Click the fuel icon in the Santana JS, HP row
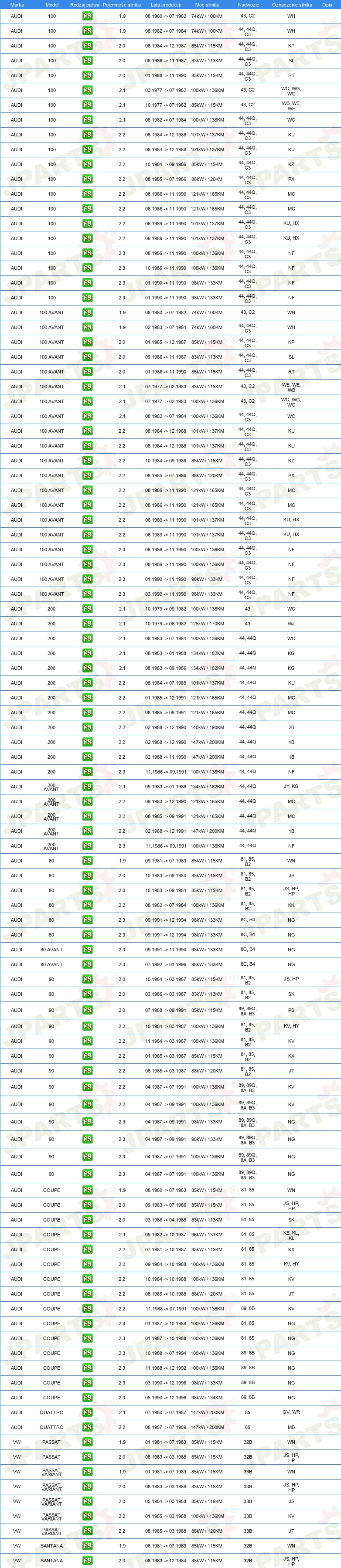 coord(88,1560)
